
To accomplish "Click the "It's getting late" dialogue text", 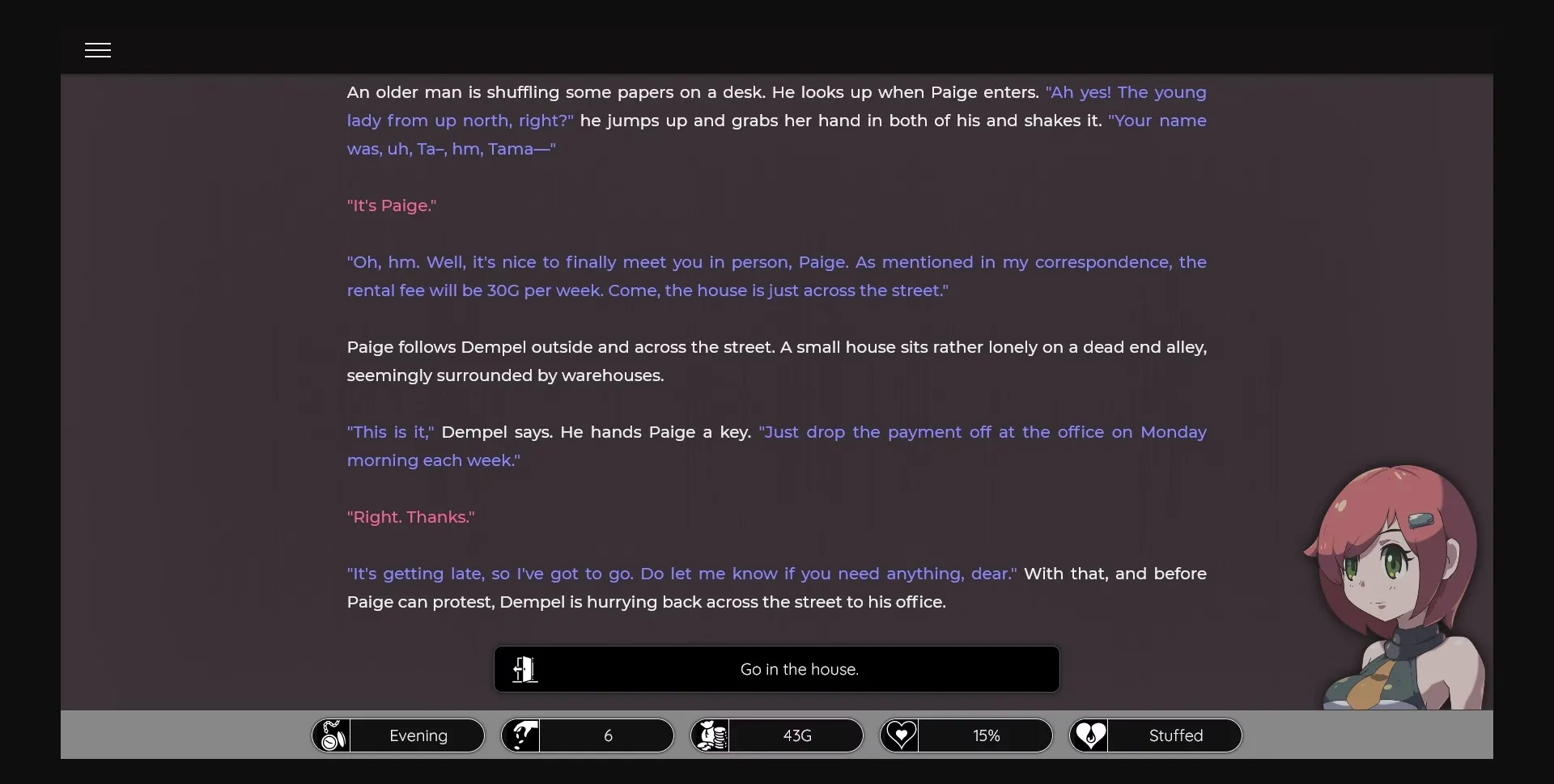I will tap(681, 574).
